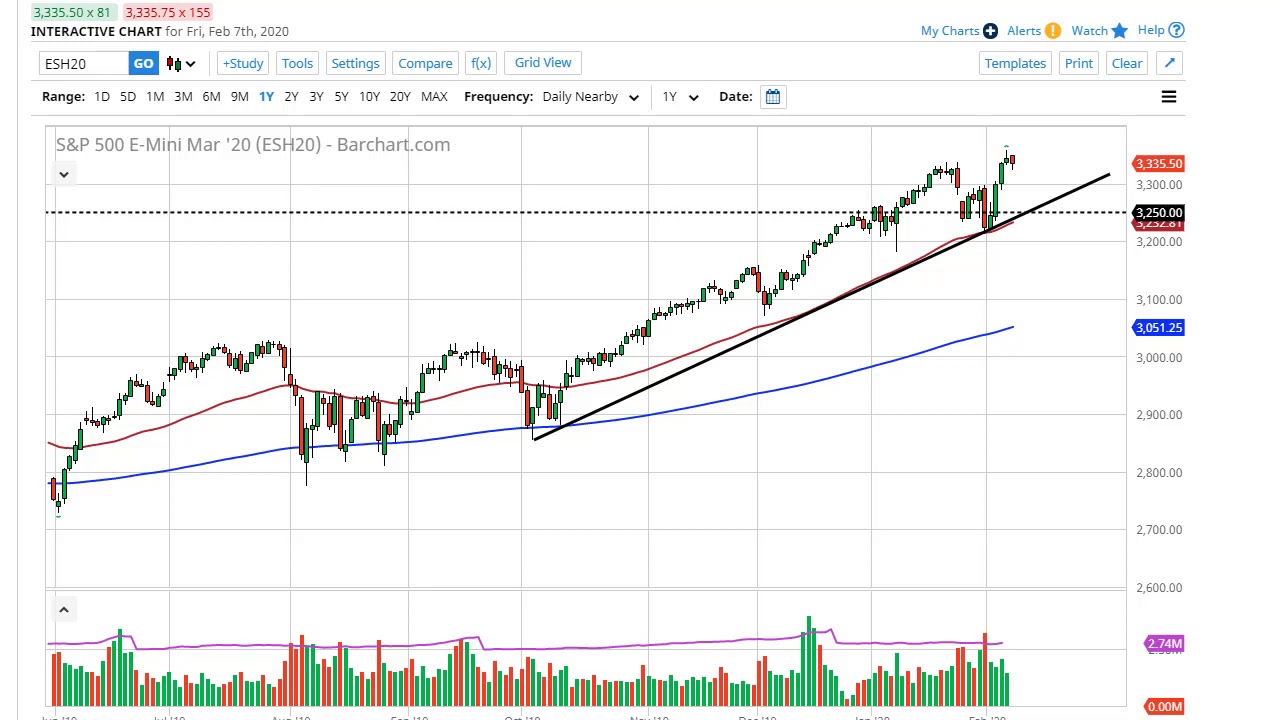This screenshot has height=720, width=1280.
Task: Click the Alerts exclamation icon
Action: [1053, 31]
